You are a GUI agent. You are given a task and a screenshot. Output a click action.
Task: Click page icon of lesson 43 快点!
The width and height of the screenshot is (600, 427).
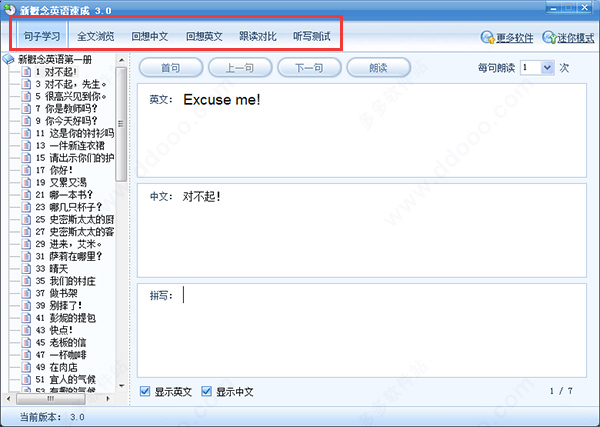(26, 330)
